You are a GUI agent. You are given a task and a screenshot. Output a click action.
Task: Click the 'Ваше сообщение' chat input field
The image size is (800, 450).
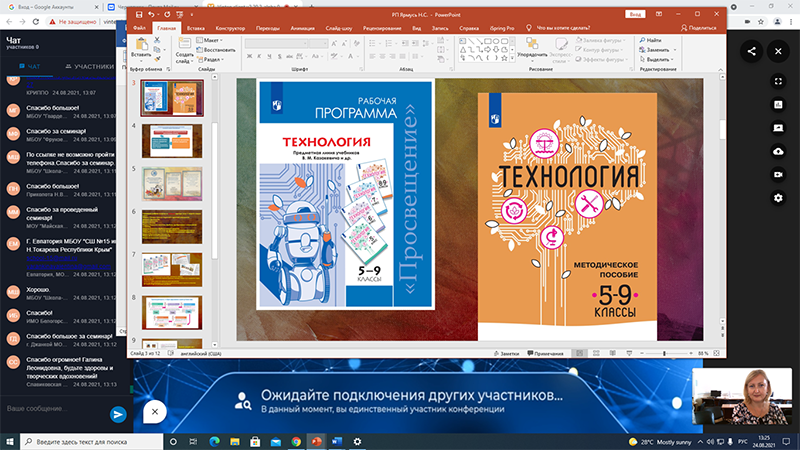pyautogui.click(x=55, y=409)
